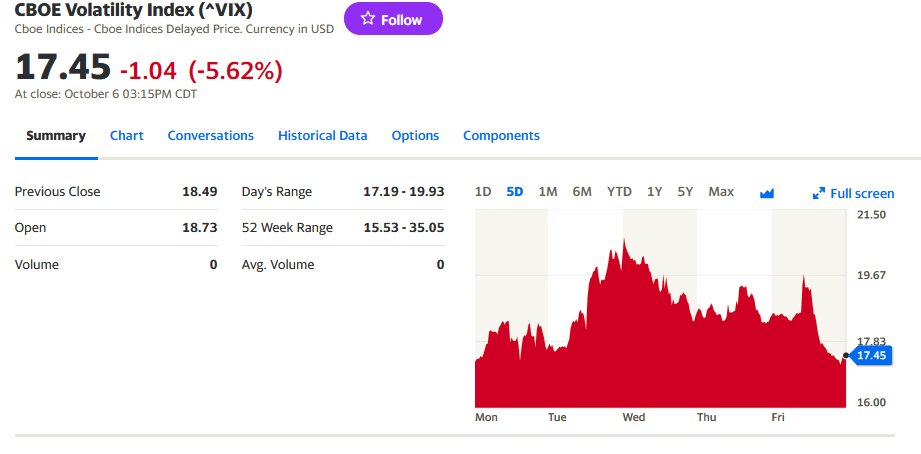This screenshot has width=921, height=454.
Task: Open the Chart tab
Action: point(127,136)
